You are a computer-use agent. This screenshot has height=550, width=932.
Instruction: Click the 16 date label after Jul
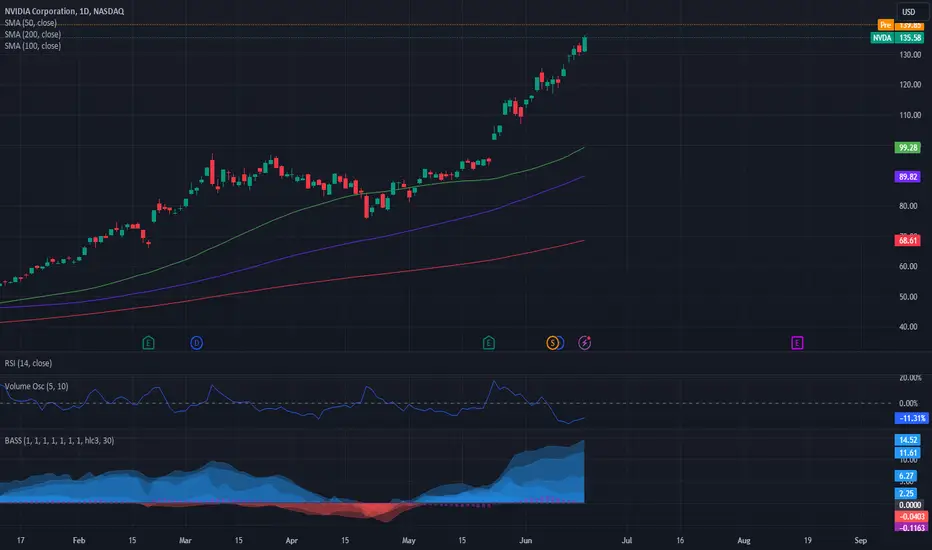tap(680, 541)
